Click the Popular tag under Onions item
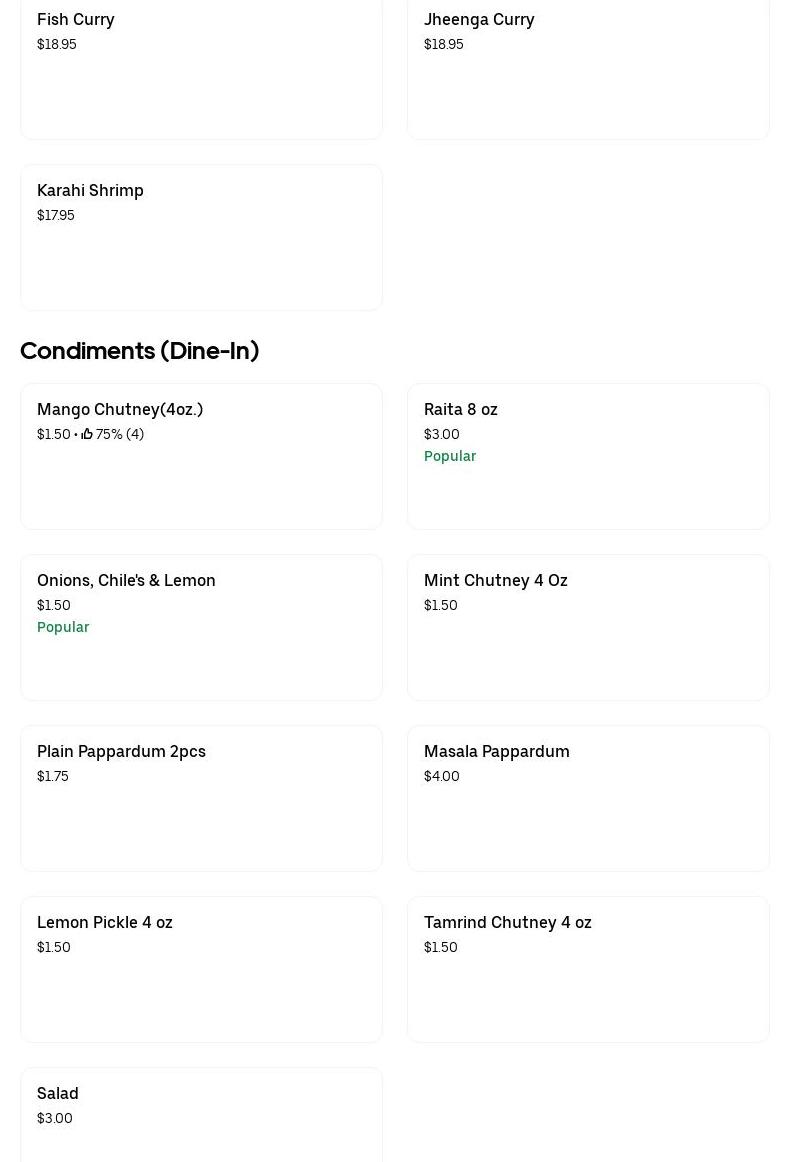Screen dimensions: 804x1162 63,627
